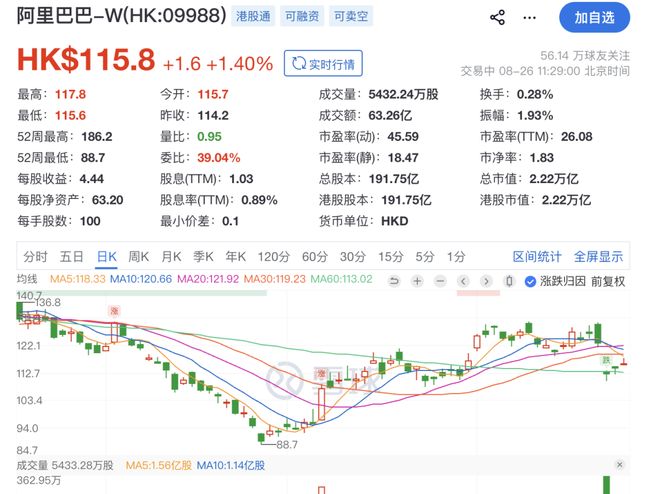
Task: Click the share icon
Action: (x=497, y=18)
